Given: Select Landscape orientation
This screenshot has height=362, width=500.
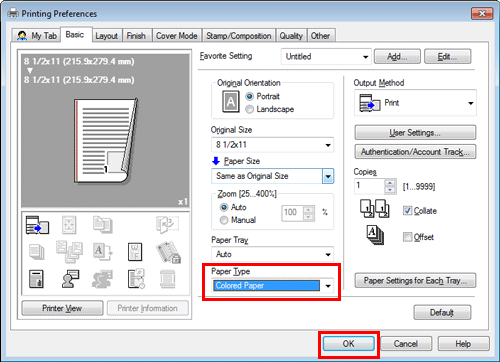Looking at the screenshot, I should 250,109.
